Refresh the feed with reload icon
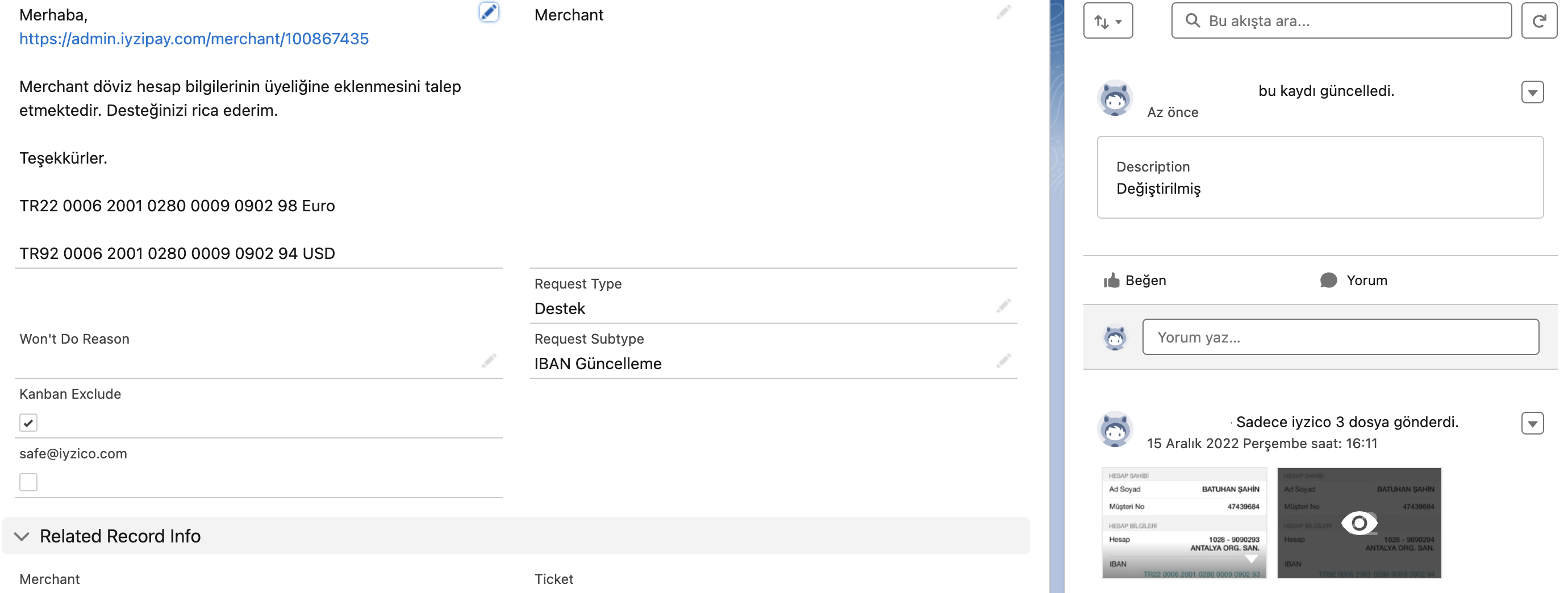The height and width of the screenshot is (593, 1568). coord(1539,20)
